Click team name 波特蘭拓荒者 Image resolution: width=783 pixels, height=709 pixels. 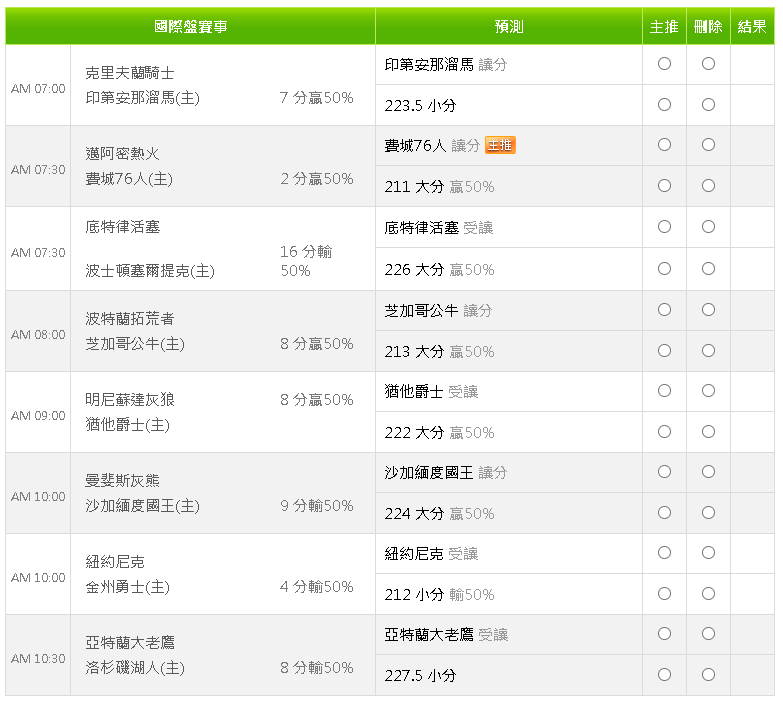click(x=130, y=319)
